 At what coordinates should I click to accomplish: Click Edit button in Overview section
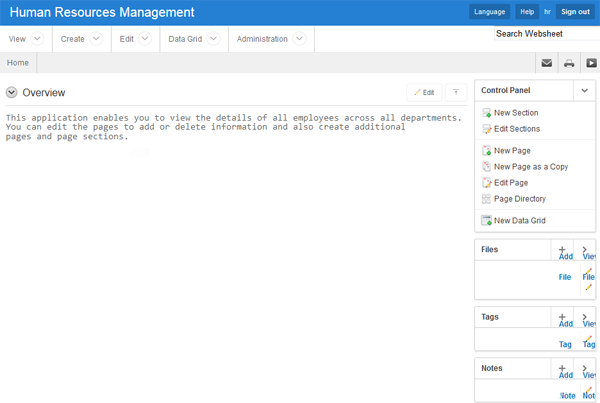(x=424, y=92)
